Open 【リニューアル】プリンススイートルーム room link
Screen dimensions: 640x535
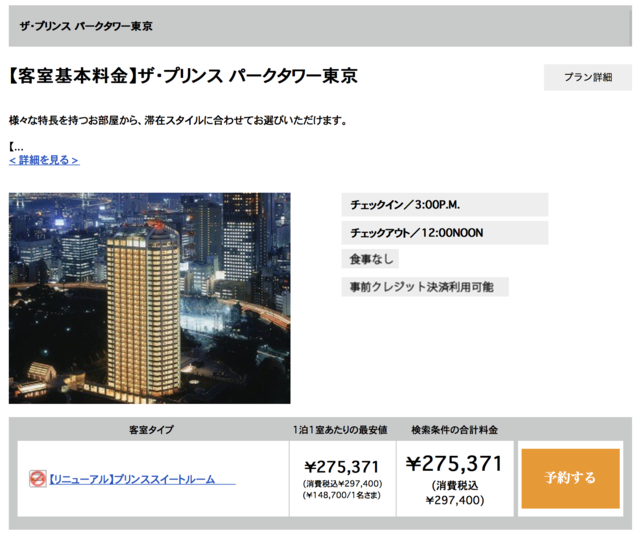click(142, 479)
